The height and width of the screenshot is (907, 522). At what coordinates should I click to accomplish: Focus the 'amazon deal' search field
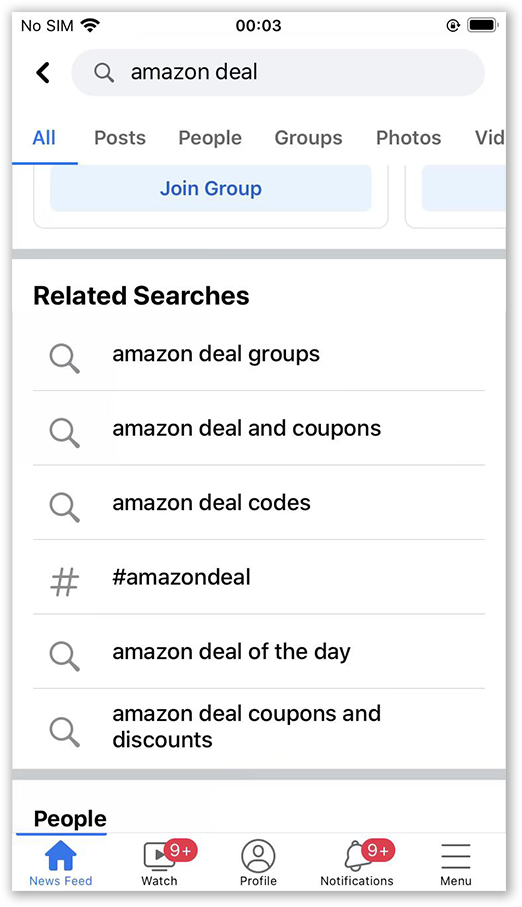point(278,72)
